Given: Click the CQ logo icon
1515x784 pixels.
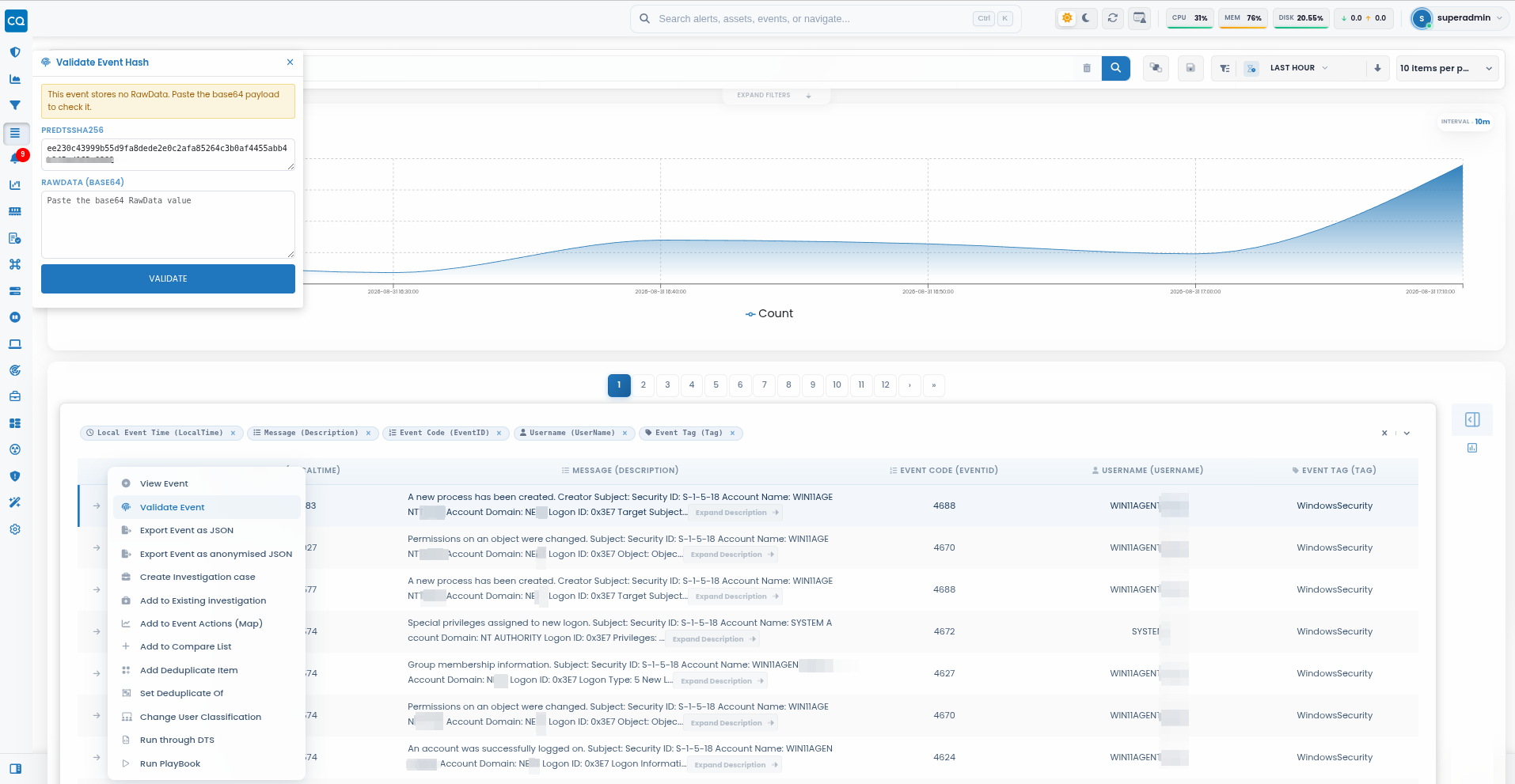Looking at the screenshot, I should (x=16, y=20).
